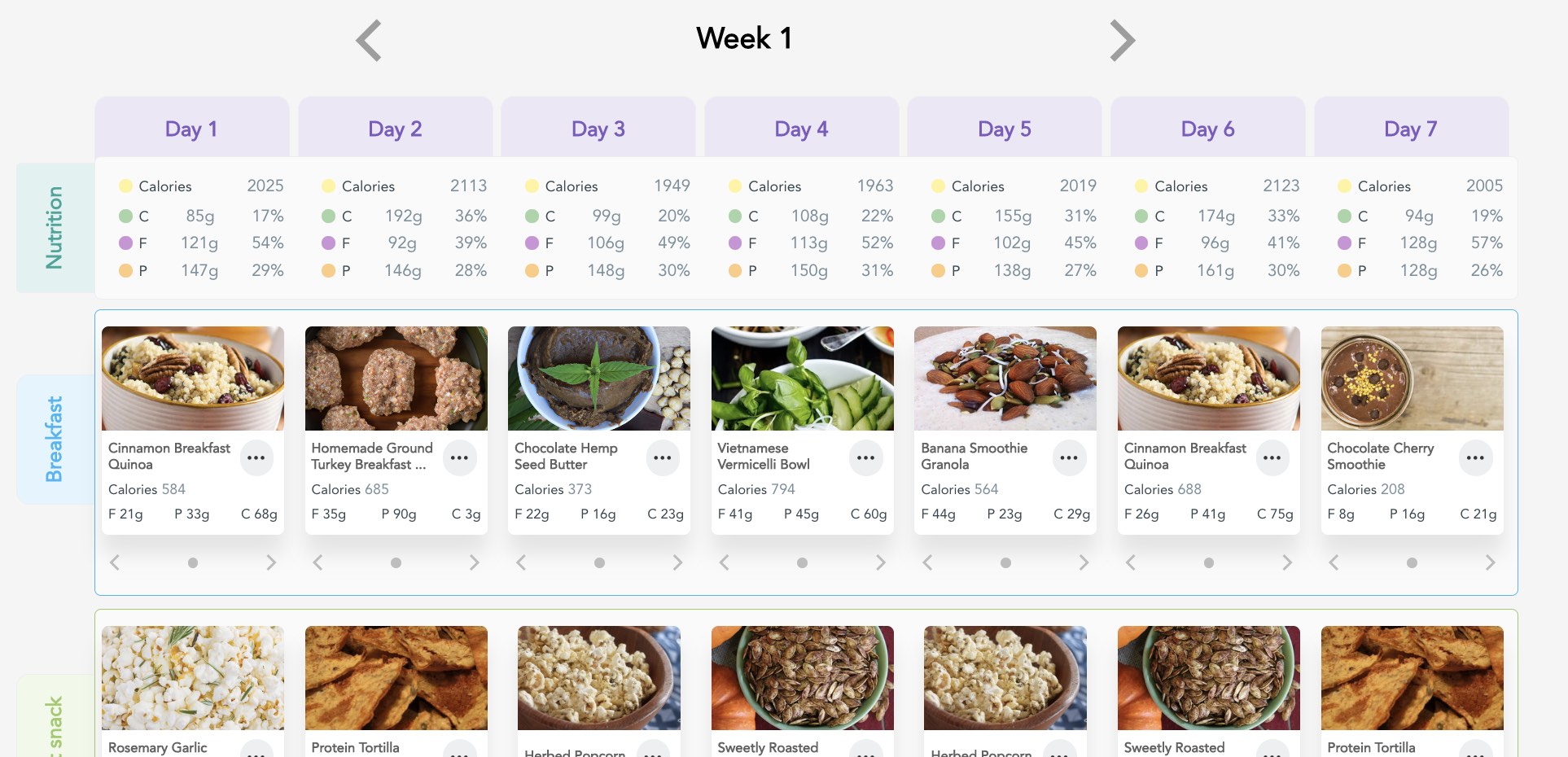Open options for Banana Smoothie Granola
1568x757 pixels.
[1069, 457]
